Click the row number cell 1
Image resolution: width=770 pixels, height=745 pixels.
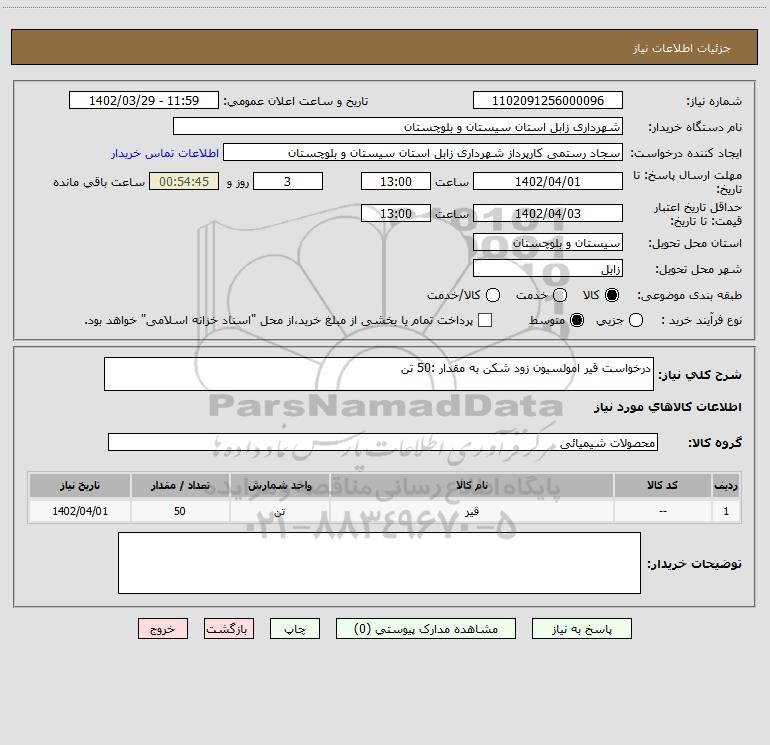(x=726, y=511)
